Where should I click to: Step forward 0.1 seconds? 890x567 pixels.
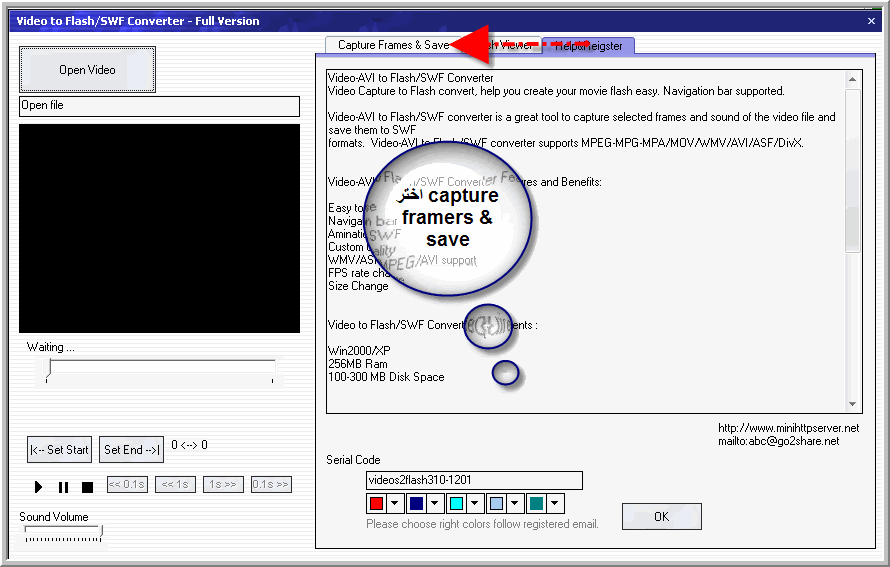pyautogui.click(x=271, y=484)
